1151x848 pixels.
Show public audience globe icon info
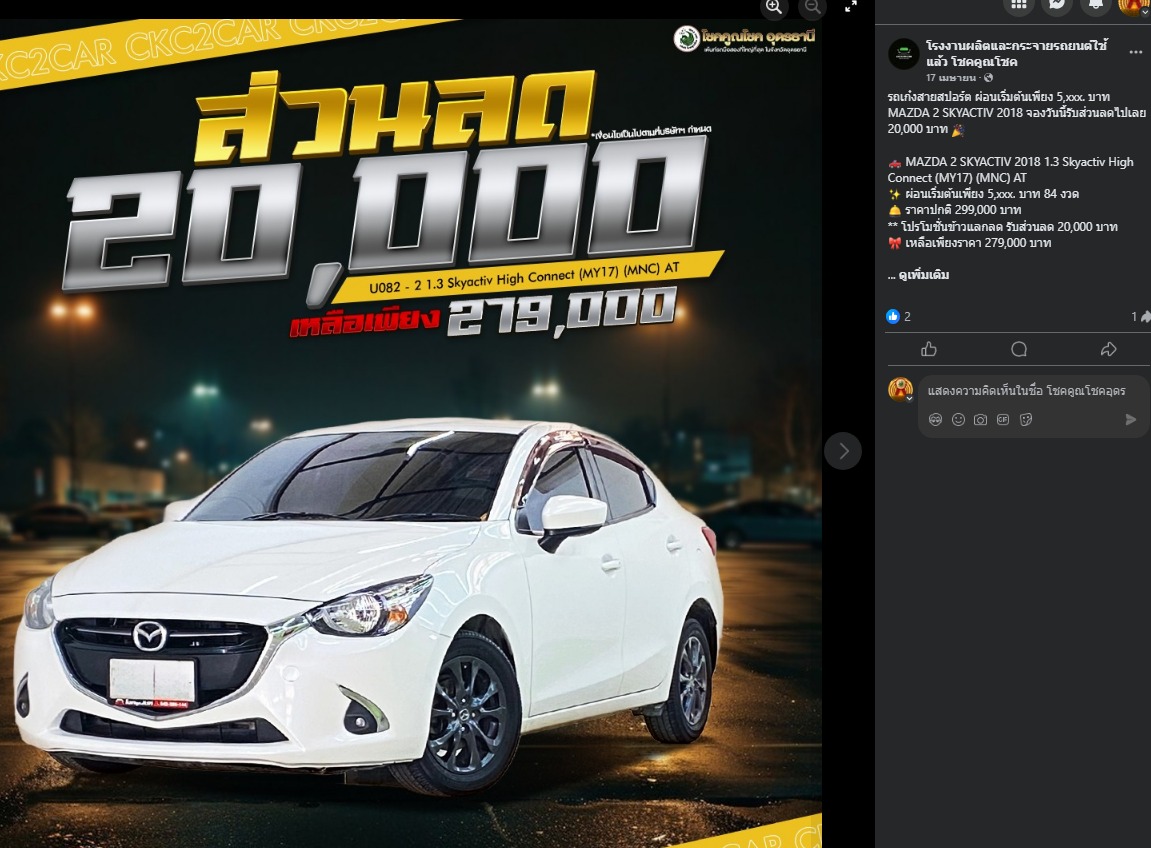(988, 78)
